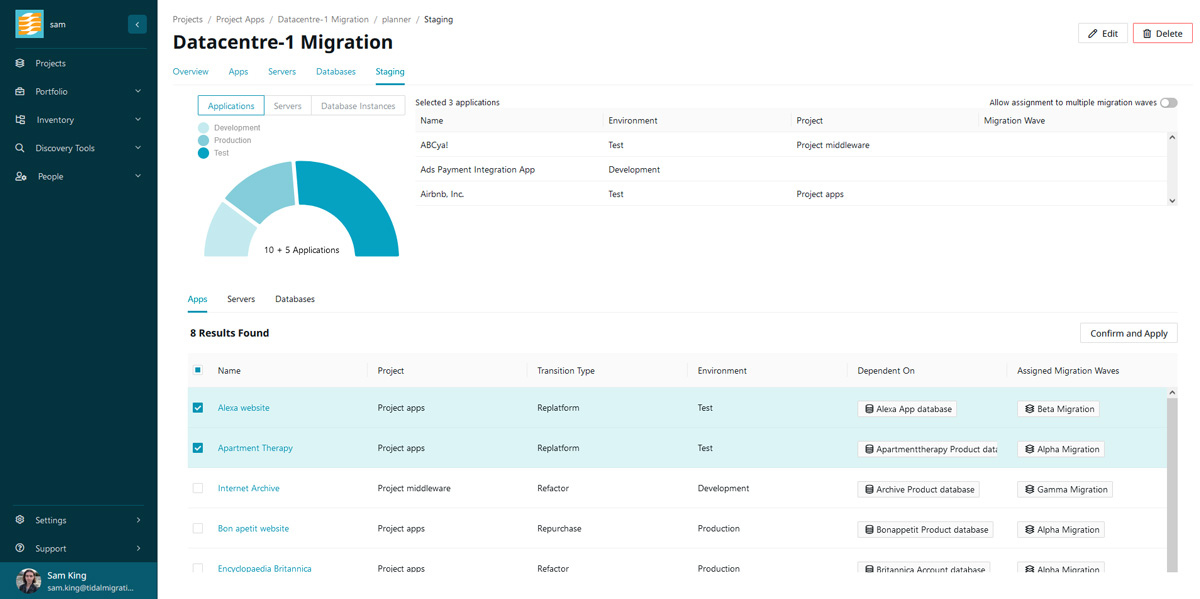Viewport: 1200px width, 599px height.
Task: Open the Settings submenu arrow
Action: (138, 520)
